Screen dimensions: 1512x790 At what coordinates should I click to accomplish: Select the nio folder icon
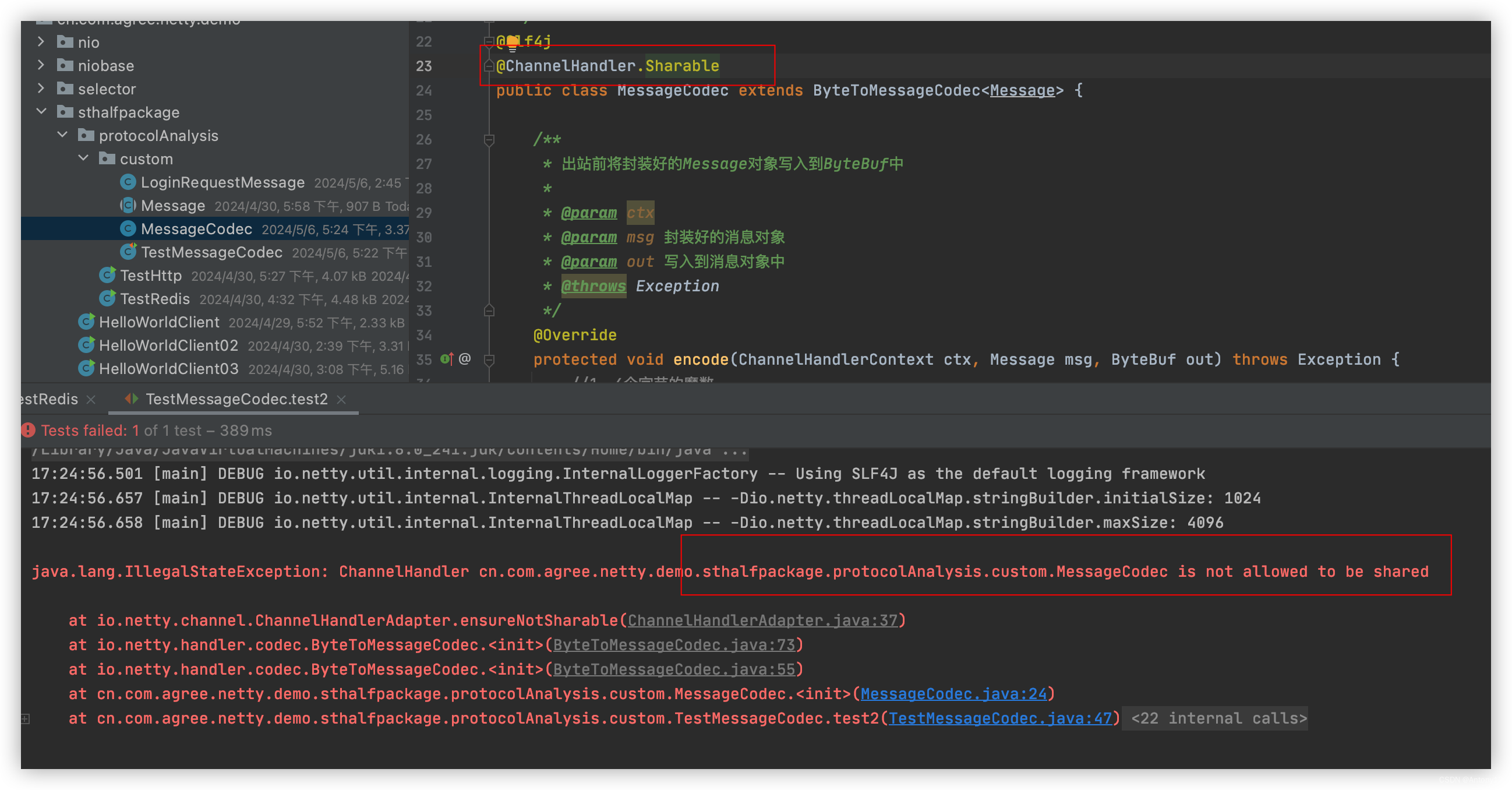65,42
